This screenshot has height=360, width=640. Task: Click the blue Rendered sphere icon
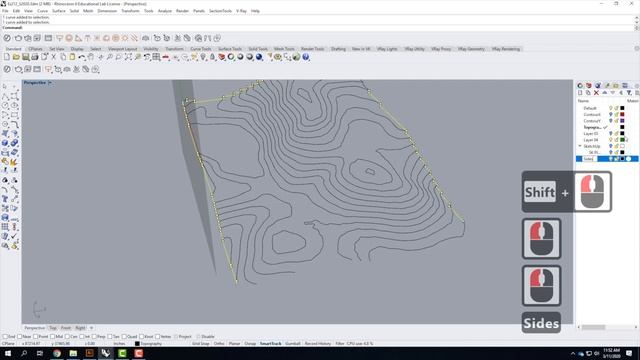259,57
